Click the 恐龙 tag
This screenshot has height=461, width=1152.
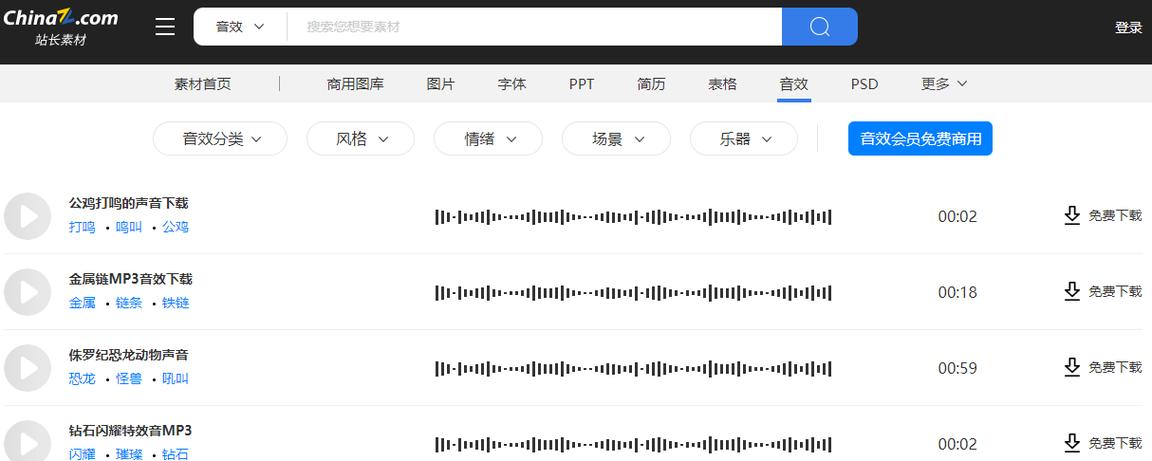pyautogui.click(x=82, y=379)
